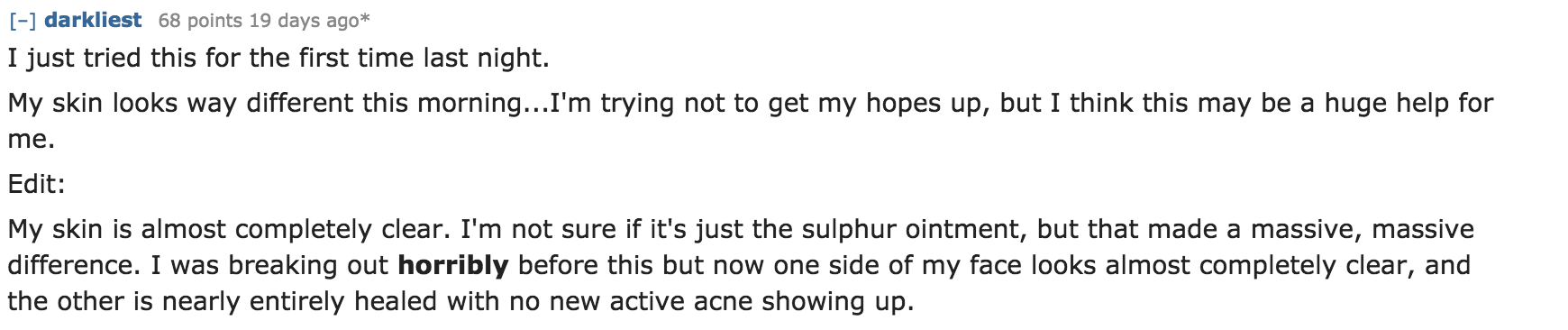Screen dimensions: 1568x330
Task: Click the lone word 'me.' on its line
Action: pos(32,139)
